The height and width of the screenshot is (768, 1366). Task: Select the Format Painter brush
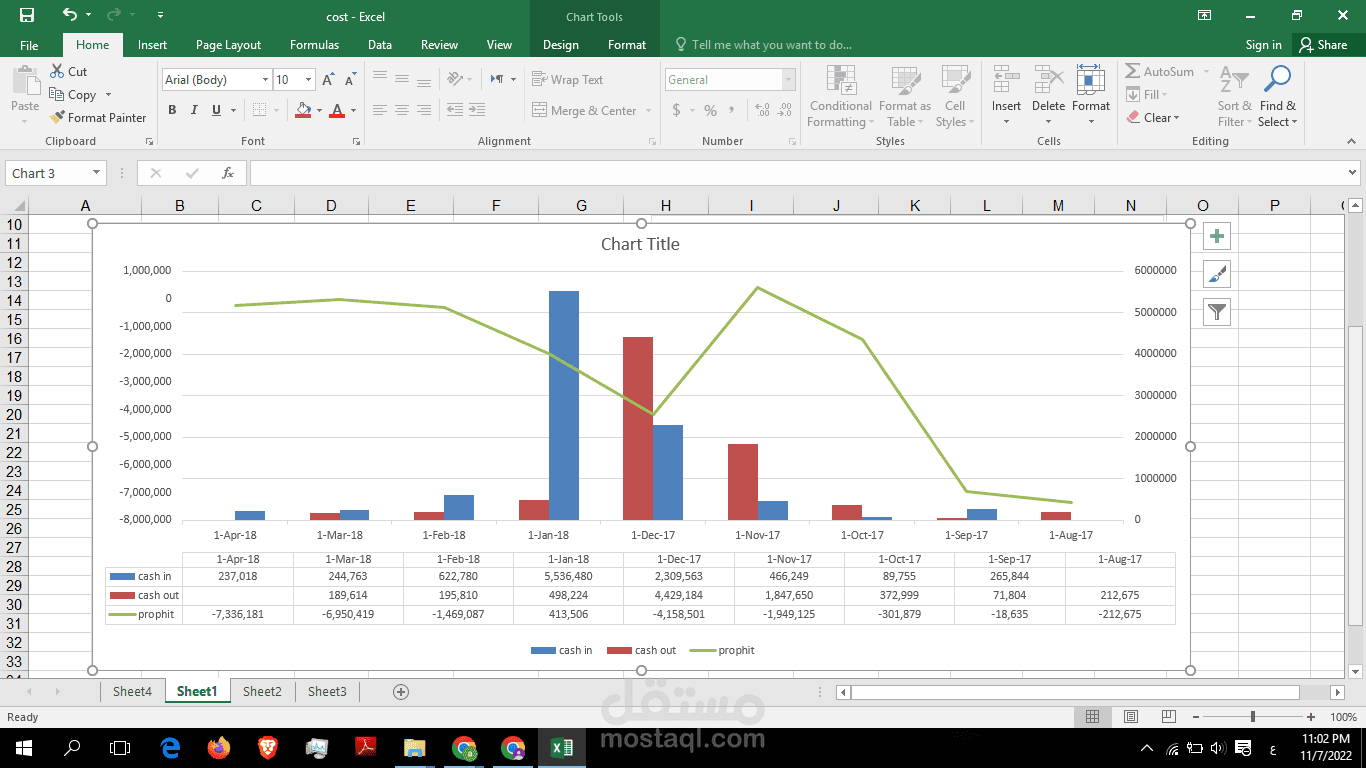click(57, 117)
